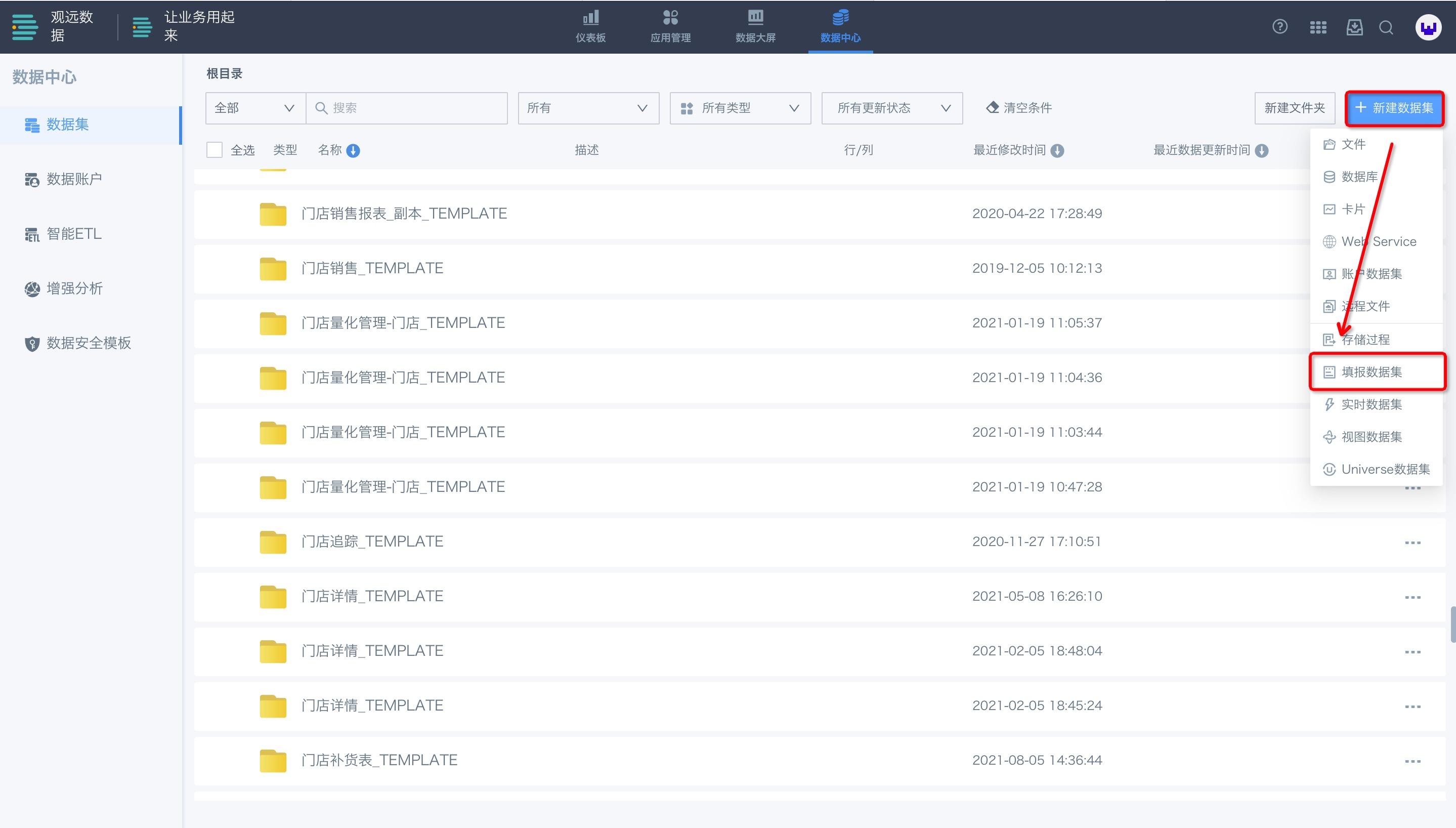The image size is (1456, 828).
Task: Open more options for 门店追踪_TEMPLATE row
Action: pyautogui.click(x=1412, y=543)
